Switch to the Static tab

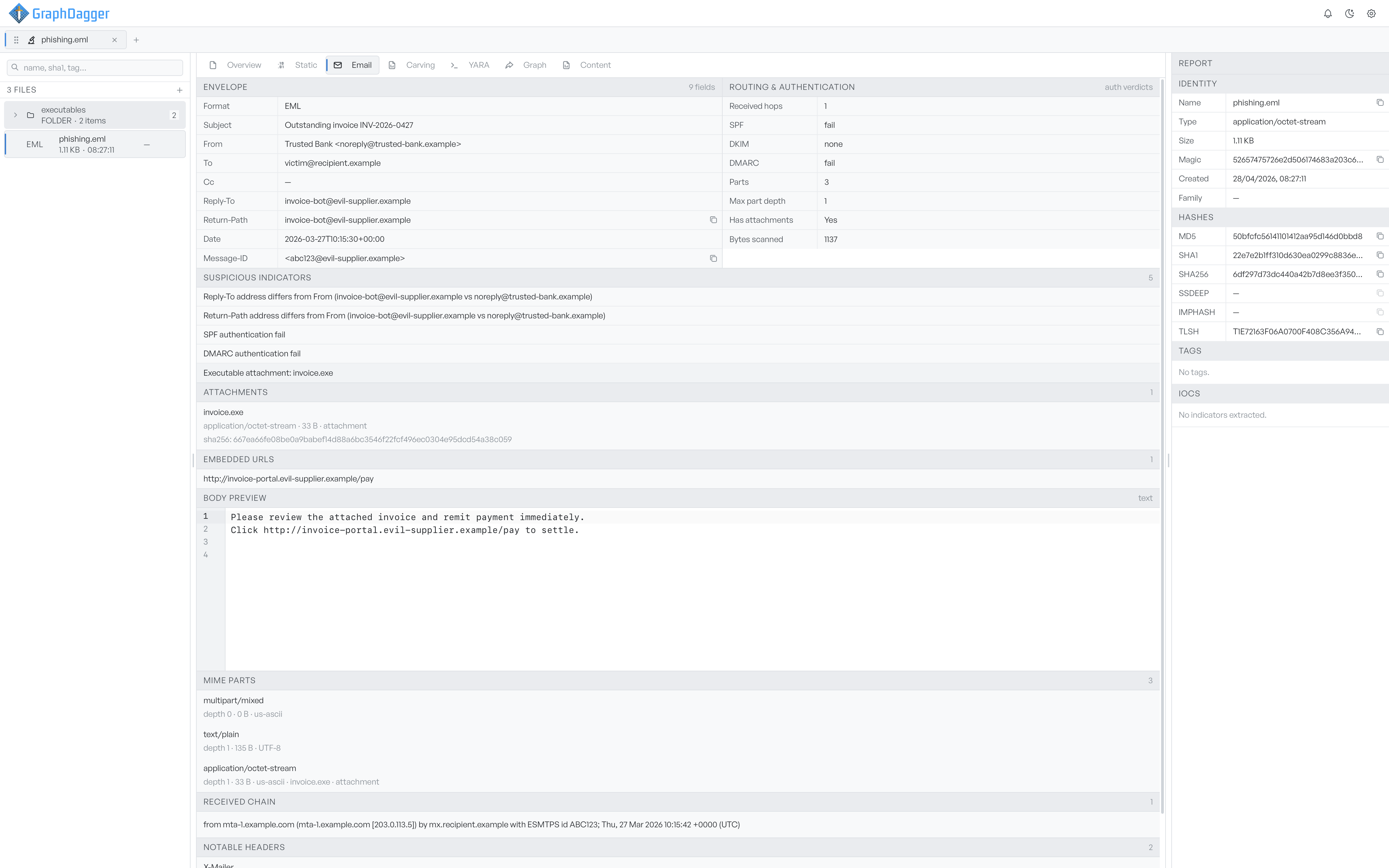point(298,65)
